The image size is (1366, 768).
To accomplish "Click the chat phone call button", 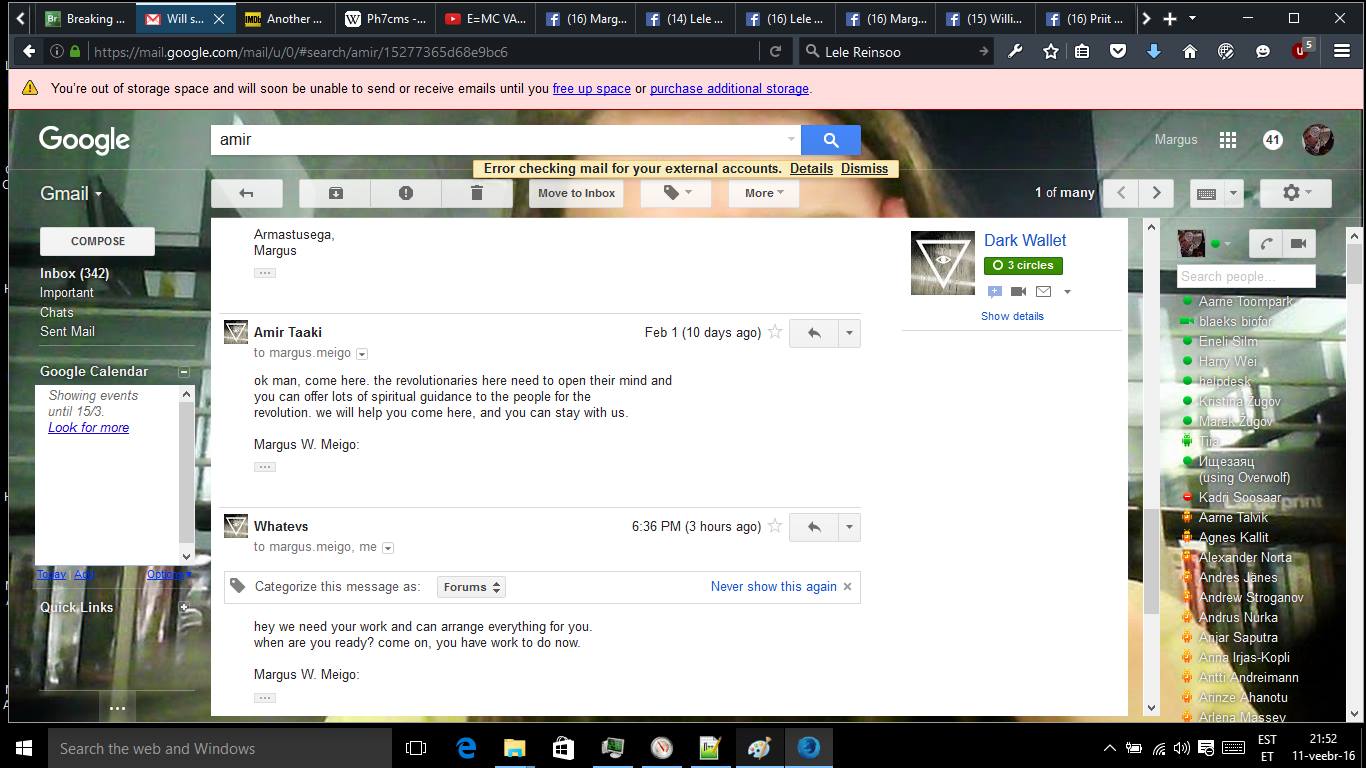I will [1266, 243].
